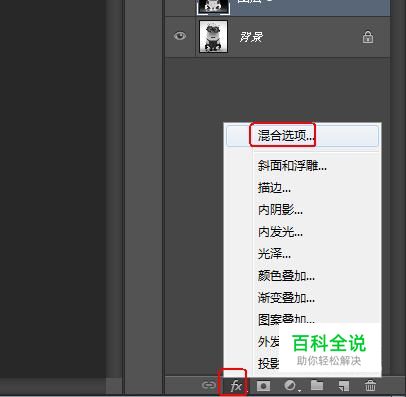Screen dimensions: 406x397
Task: Select the 背景 layer thumbnail
Action: coord(213,36)
